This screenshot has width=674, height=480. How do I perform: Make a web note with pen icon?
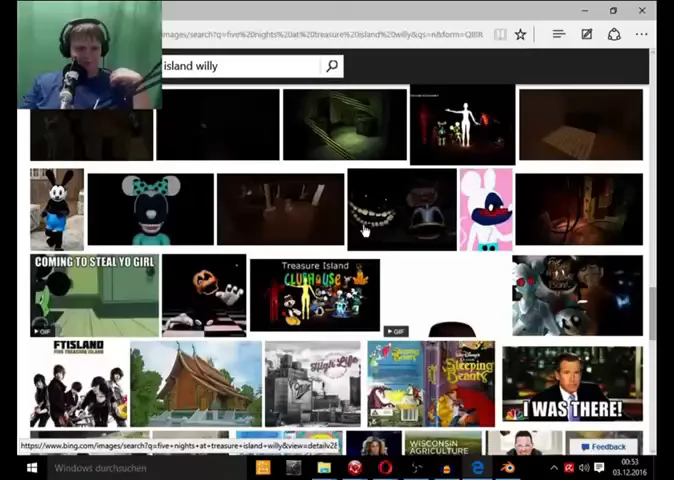click(x=587, y=34)
